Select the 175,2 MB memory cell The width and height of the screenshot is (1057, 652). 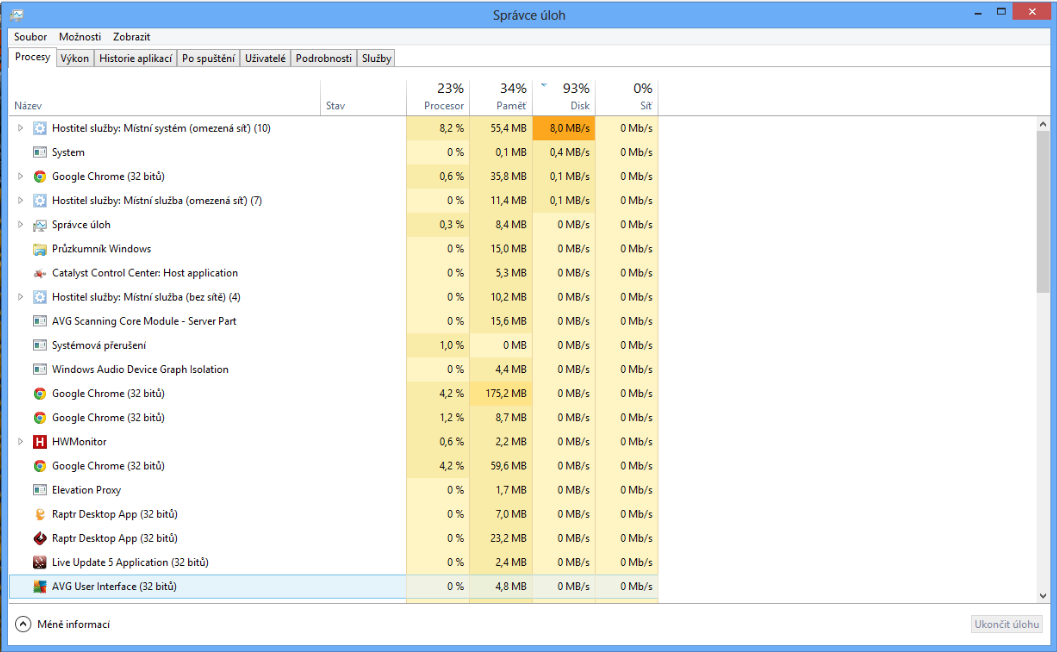tap(501, 394)
